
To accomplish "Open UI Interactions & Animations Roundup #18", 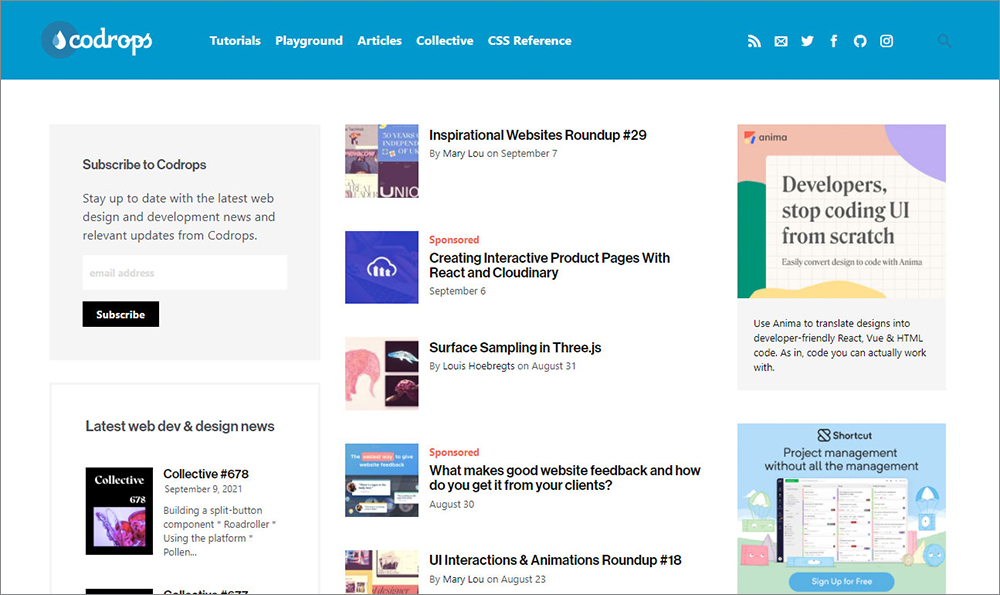I will (x=555, y=560).
